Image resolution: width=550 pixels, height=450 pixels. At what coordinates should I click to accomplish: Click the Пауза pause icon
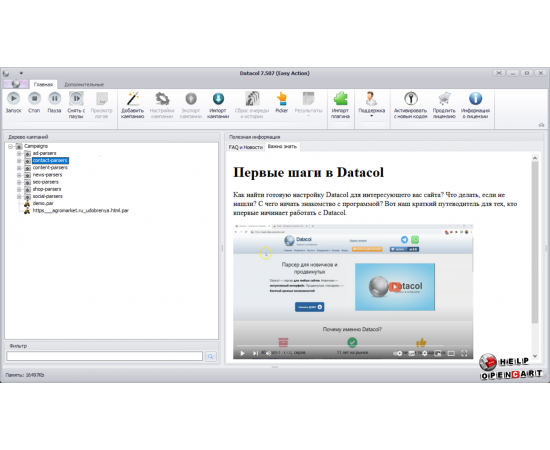click(x=54, y=98)
